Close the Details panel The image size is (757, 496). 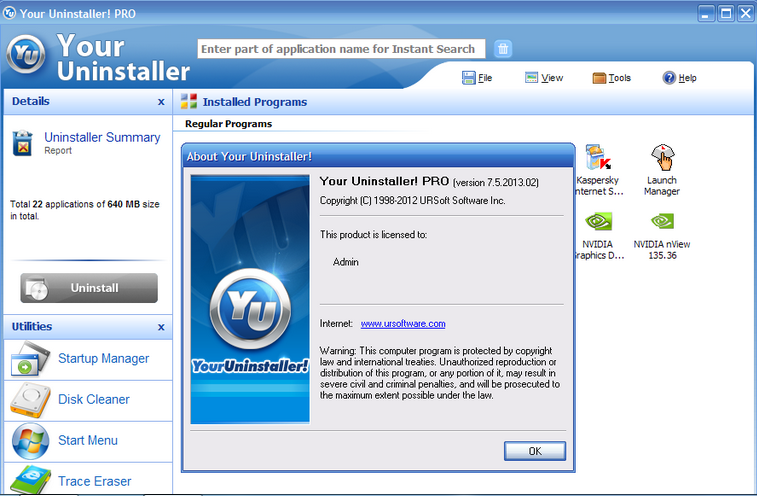click(161, 102)
